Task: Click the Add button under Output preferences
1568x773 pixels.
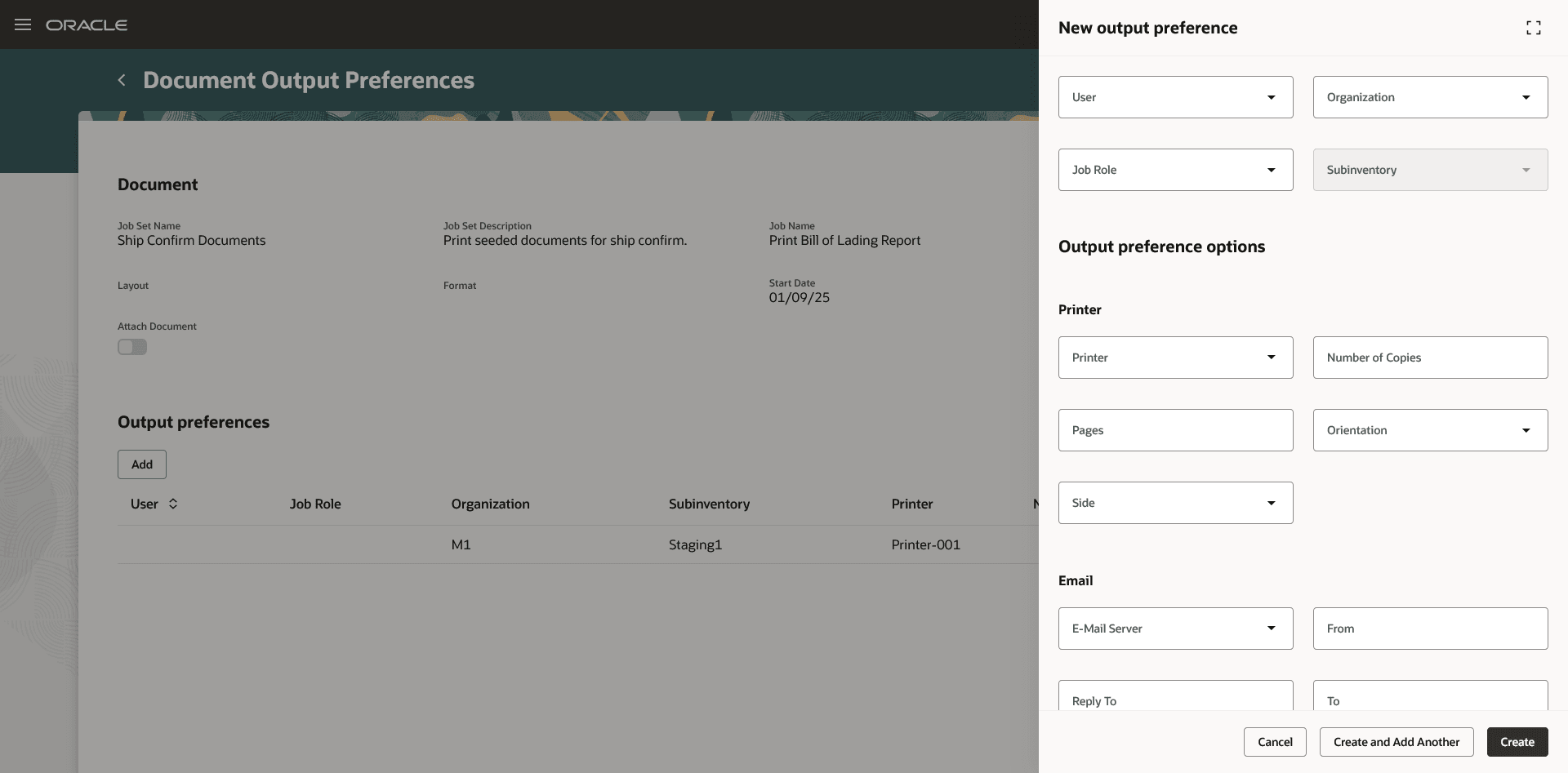Action: [x=141, y=464]
